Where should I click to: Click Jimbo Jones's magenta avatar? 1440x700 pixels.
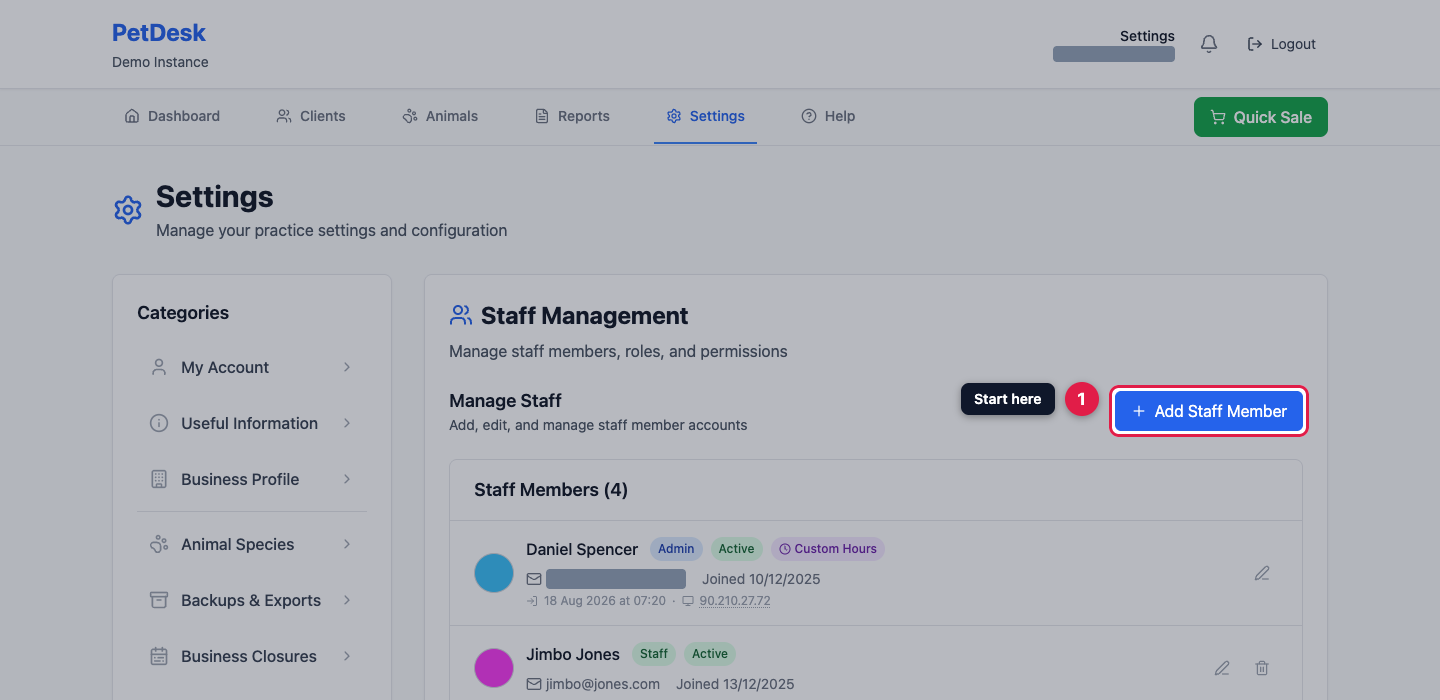click(494, 667)
